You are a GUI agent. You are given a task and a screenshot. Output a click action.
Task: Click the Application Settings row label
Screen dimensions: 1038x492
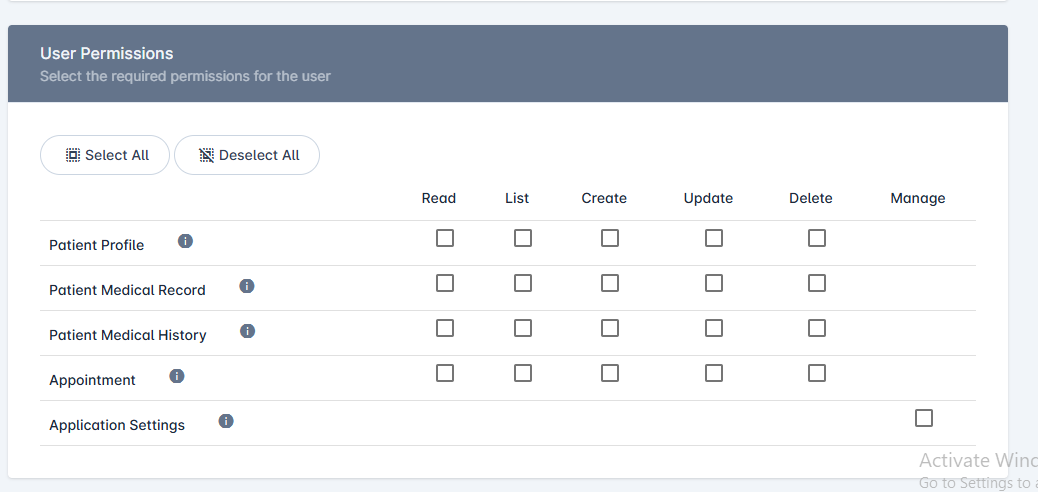coord(117,425)
